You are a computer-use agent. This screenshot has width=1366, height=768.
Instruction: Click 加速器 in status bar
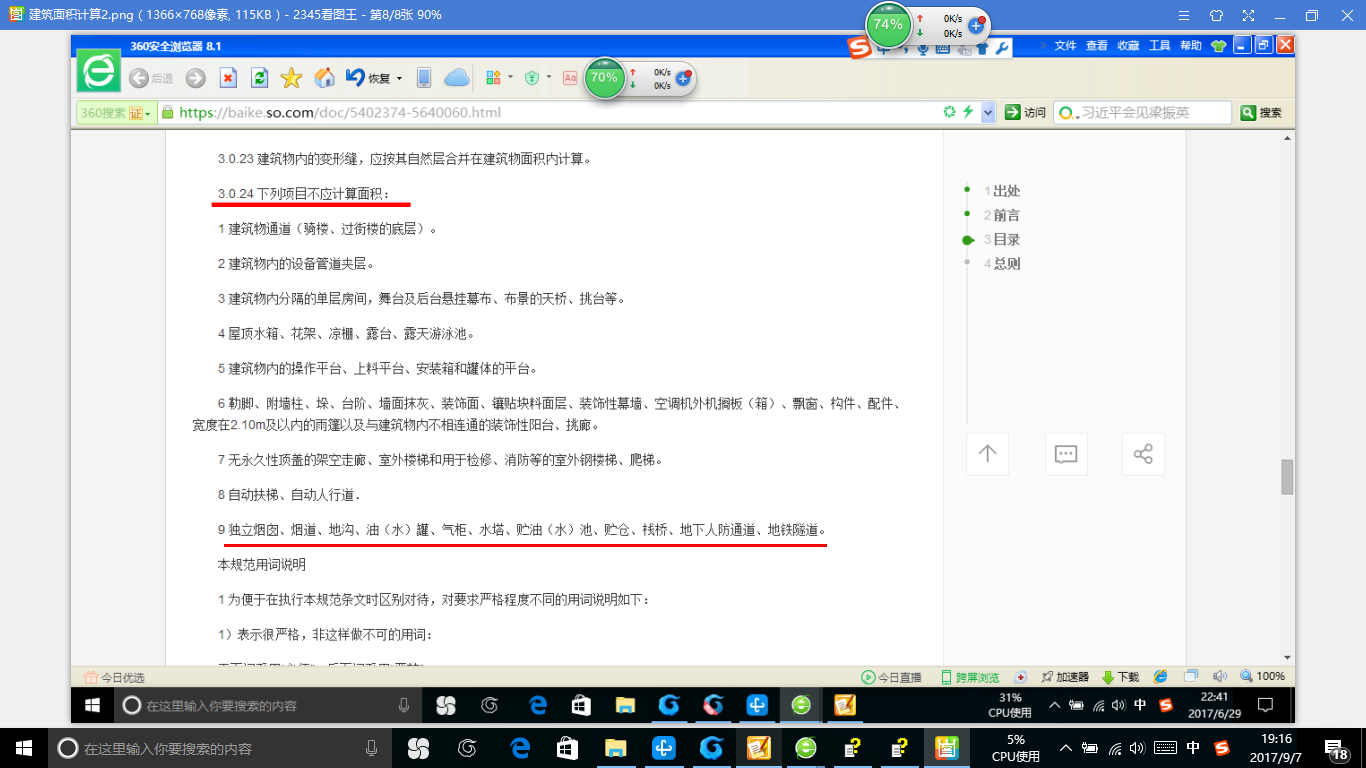click(x=1065, y=677)
